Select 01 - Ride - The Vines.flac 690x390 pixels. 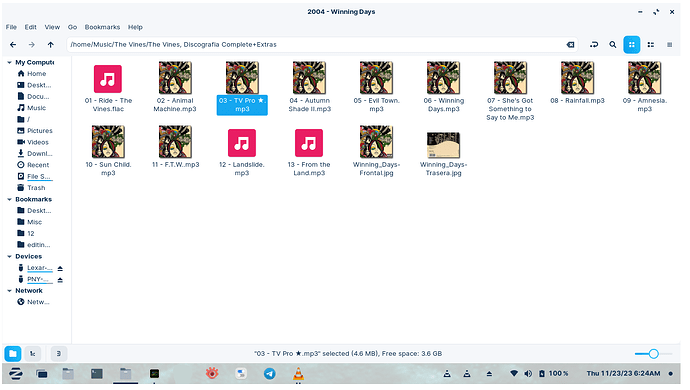pos(108,88)
